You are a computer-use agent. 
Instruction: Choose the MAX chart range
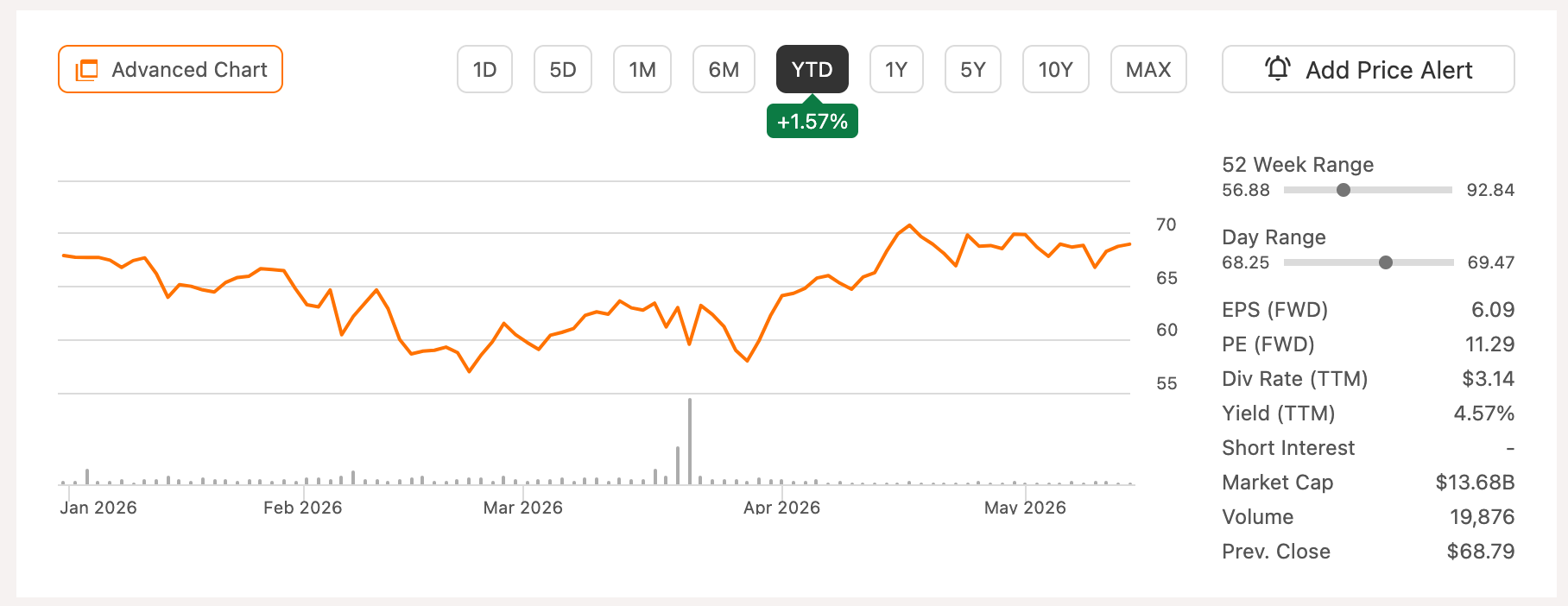click(x=1148, y=69)
